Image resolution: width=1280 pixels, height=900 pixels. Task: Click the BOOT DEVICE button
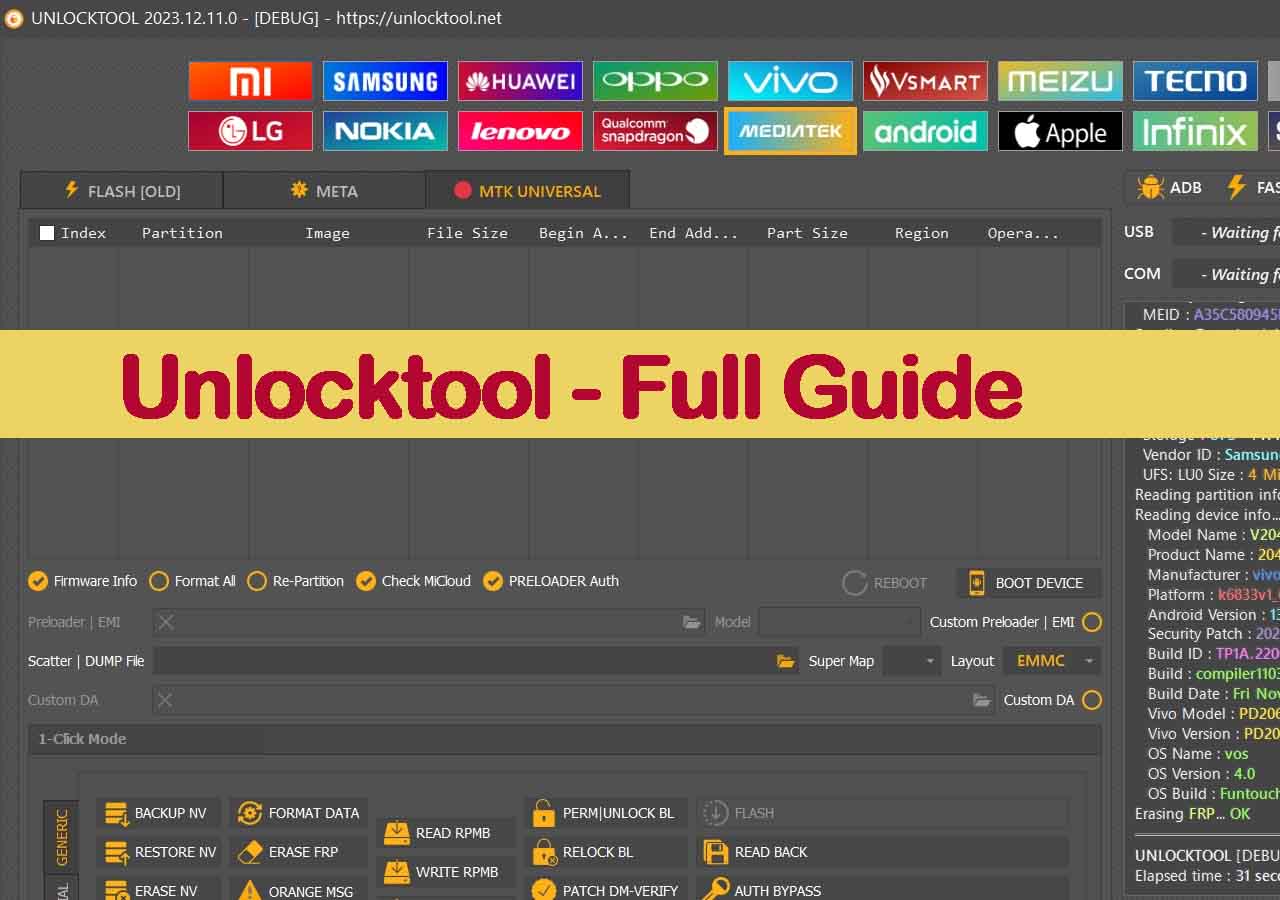1028,583
